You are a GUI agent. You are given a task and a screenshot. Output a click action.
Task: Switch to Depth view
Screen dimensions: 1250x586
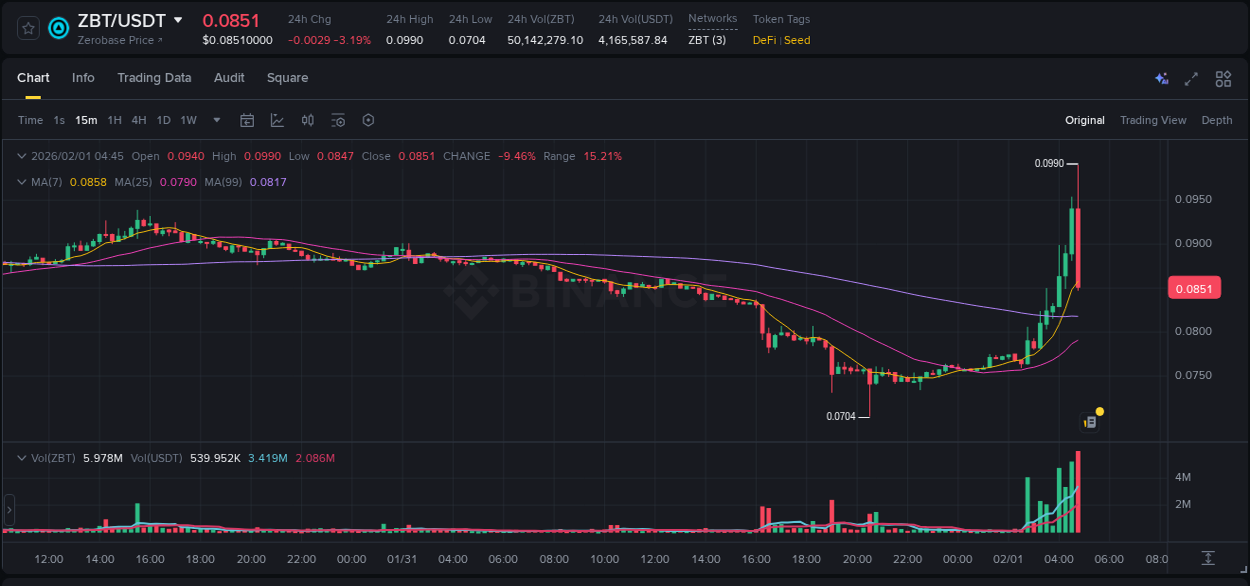tap(1217, 120)
